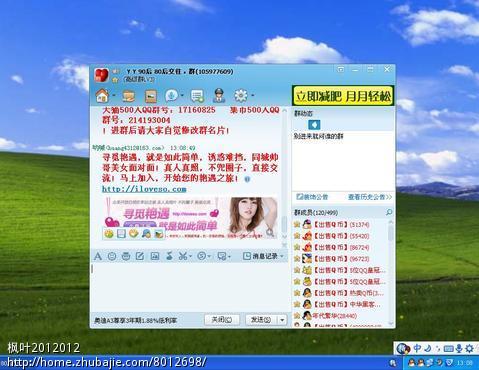Search group members with the magnifier
The image size is (479, 370).
click(x=389, y=212)
